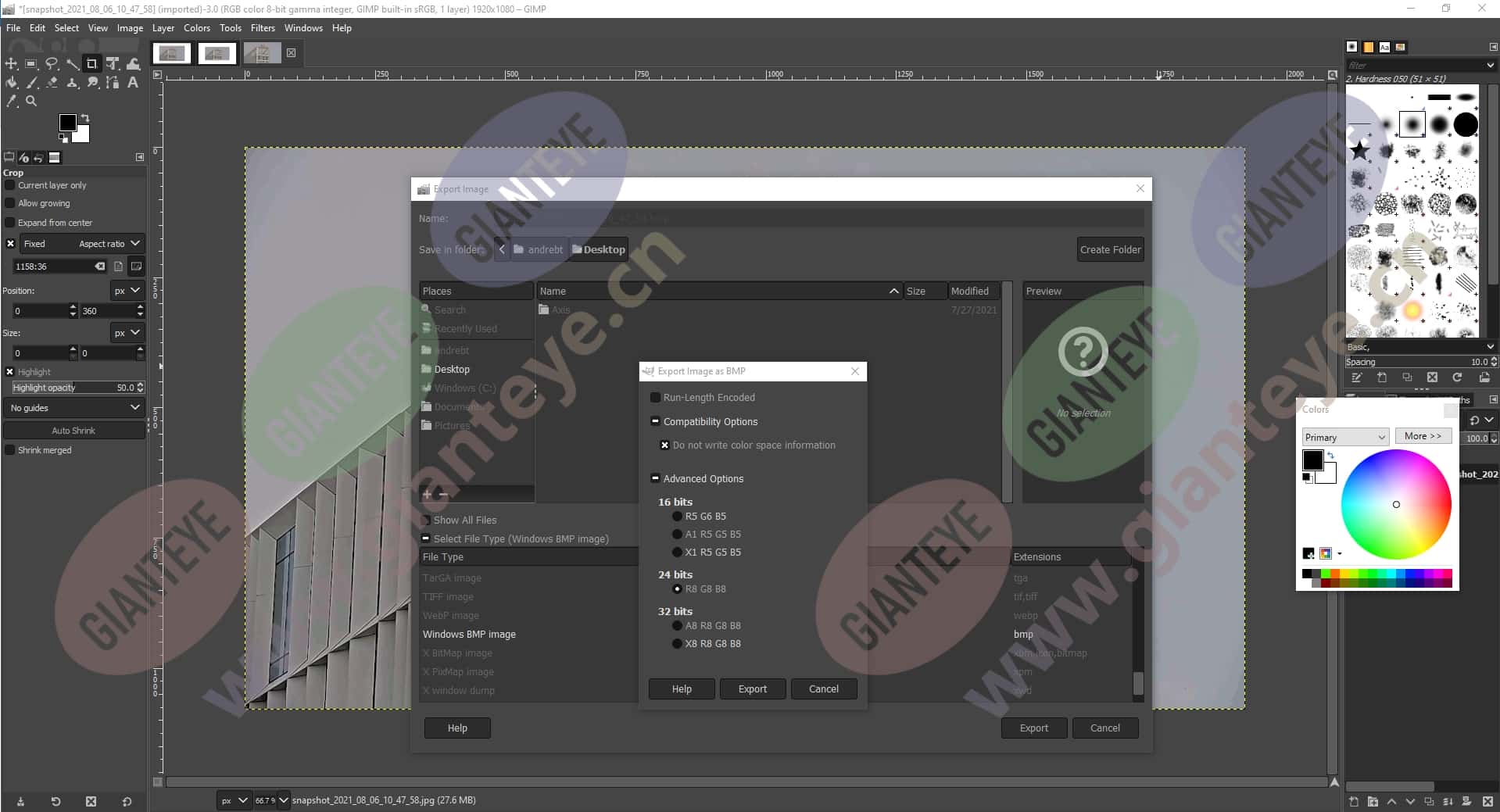Select the Paintbrush tool
The width and height of the screenshot is (1500, 812).
[31, 82]
